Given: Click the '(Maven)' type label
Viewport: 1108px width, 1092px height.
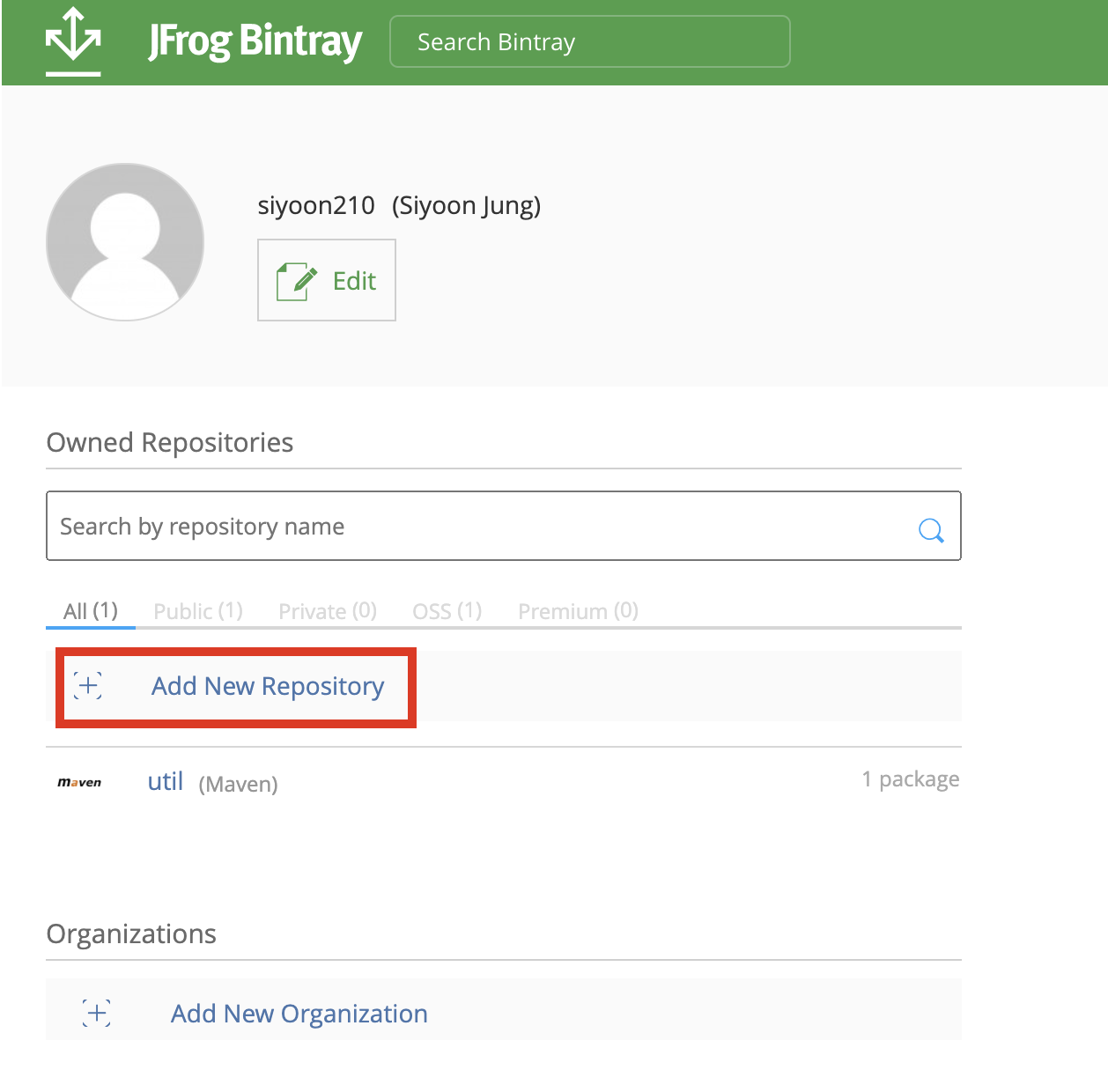Looking at the screenshot, I should click(238, 784).
